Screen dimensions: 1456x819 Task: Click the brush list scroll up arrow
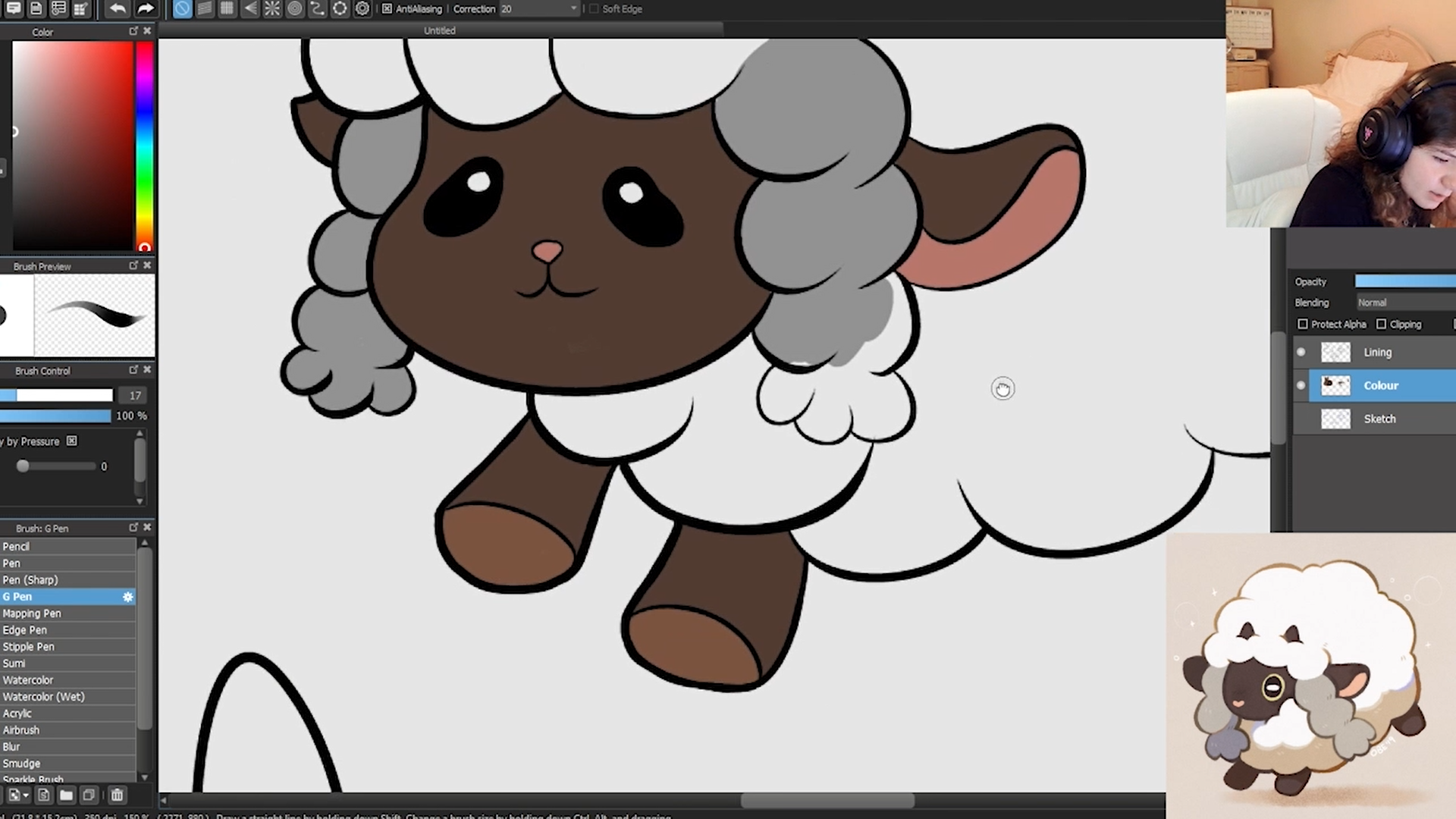tap(144, 543)
